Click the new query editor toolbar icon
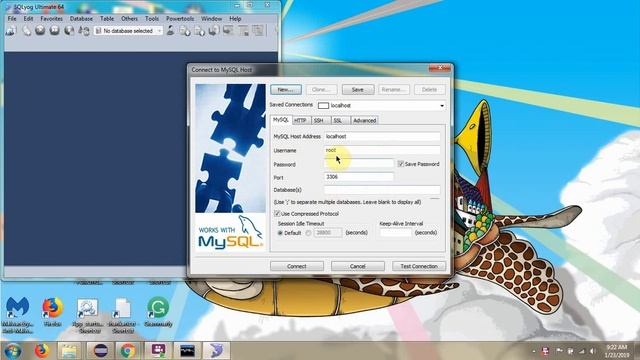Viewport: 640px width, 360px height. 27,31
